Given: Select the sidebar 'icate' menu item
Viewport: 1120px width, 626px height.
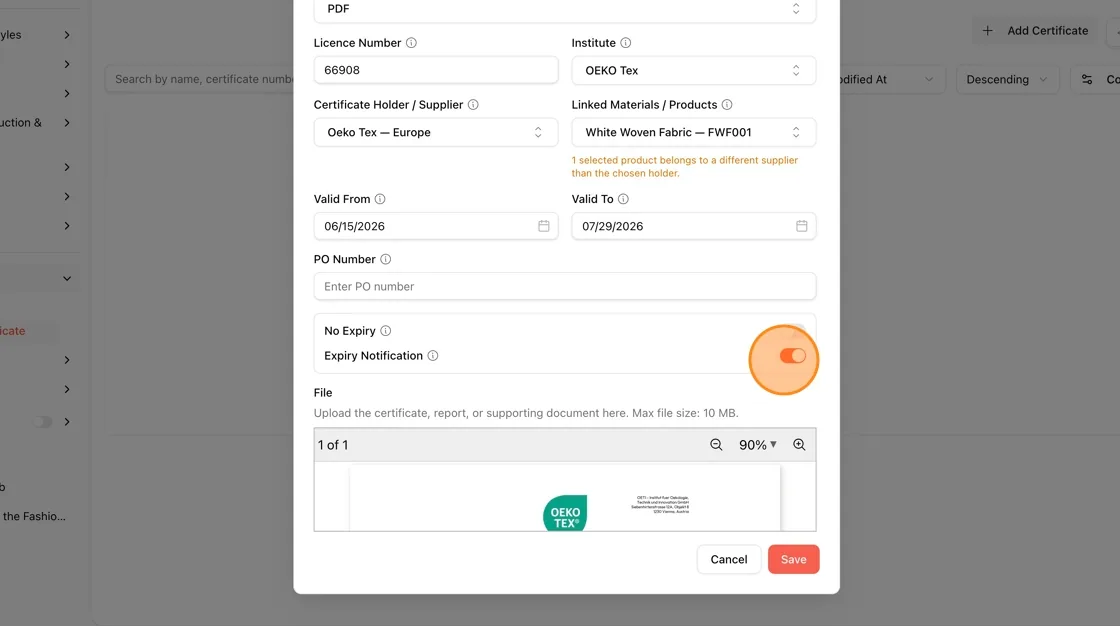Looking at the screenshot, I should pyautogui.click(x=13, y=331).
